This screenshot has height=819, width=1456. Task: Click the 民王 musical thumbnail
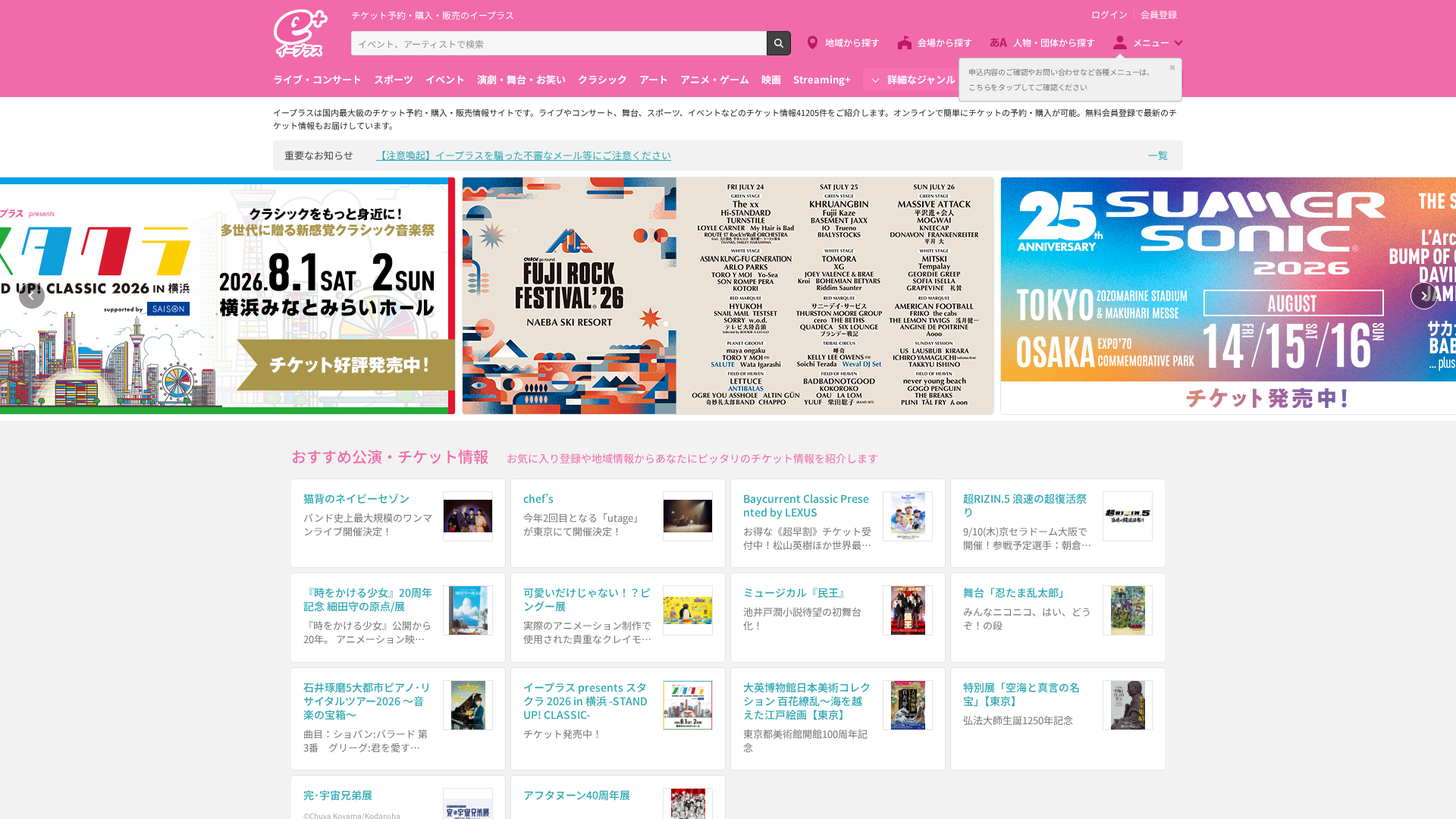908,610
